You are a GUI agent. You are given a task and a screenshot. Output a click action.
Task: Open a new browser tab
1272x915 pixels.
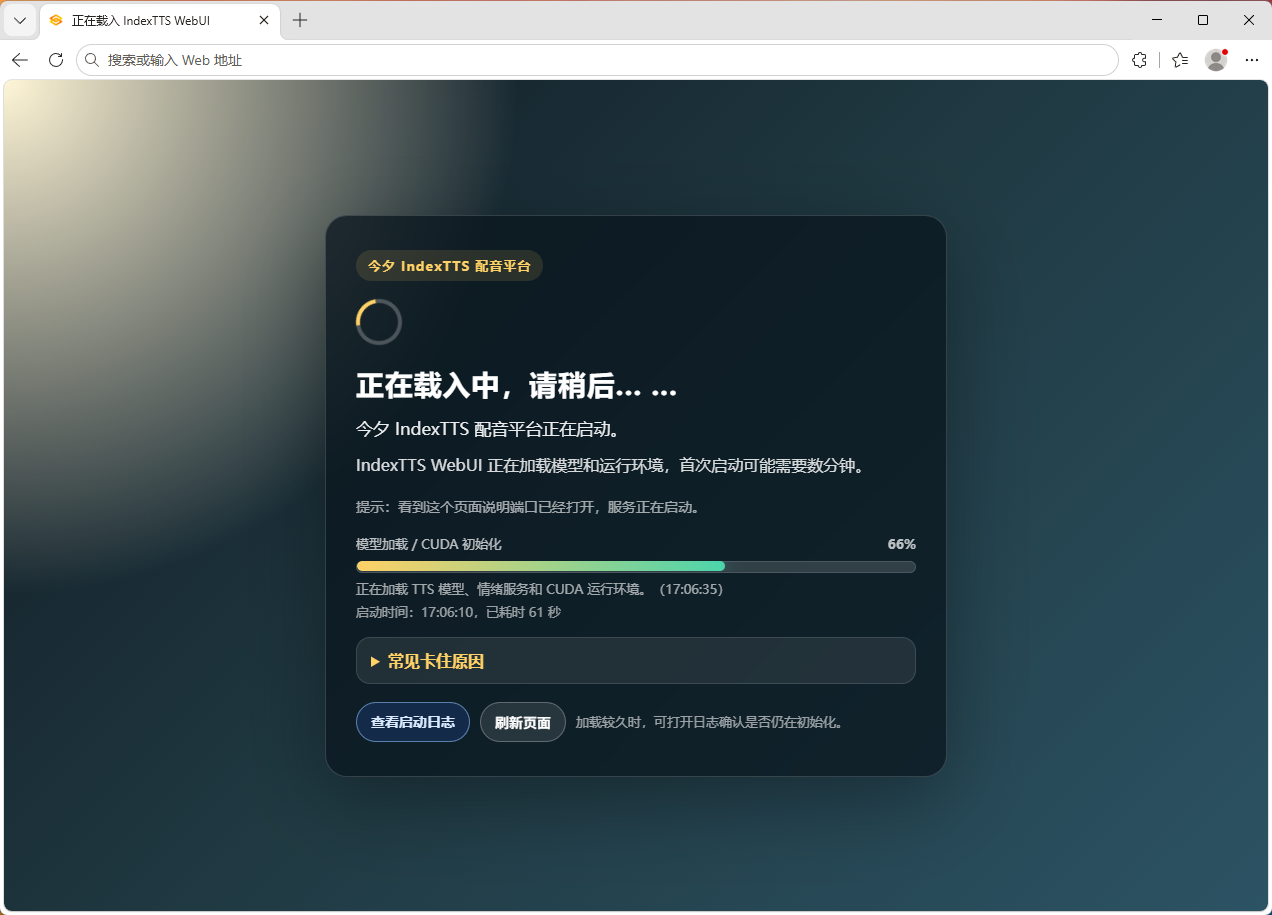tap(300, 20)
